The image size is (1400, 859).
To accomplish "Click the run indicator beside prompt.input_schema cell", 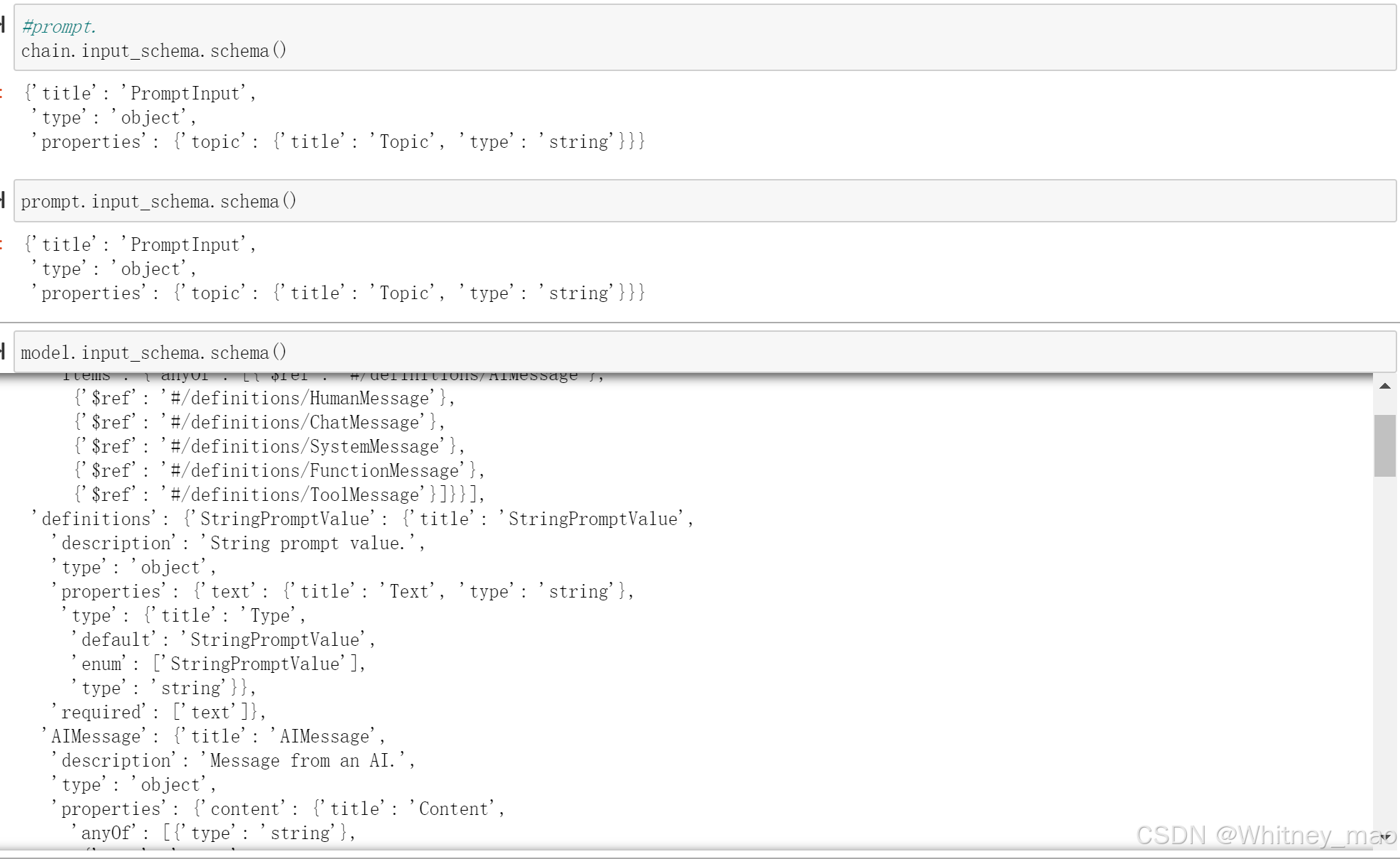I will [x=3, y=200].
